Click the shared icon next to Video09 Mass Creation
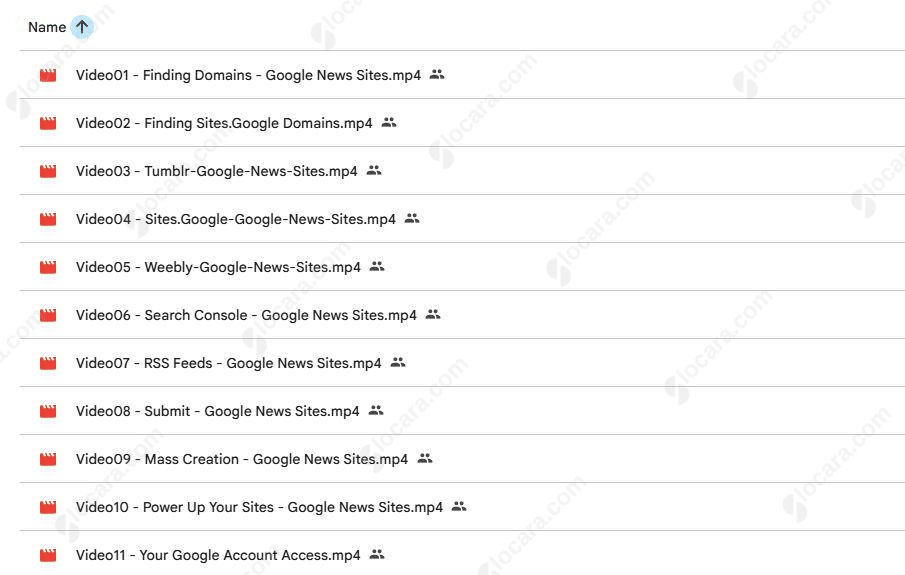Screen dimensions: 905x575 click(x=425, y=459)
